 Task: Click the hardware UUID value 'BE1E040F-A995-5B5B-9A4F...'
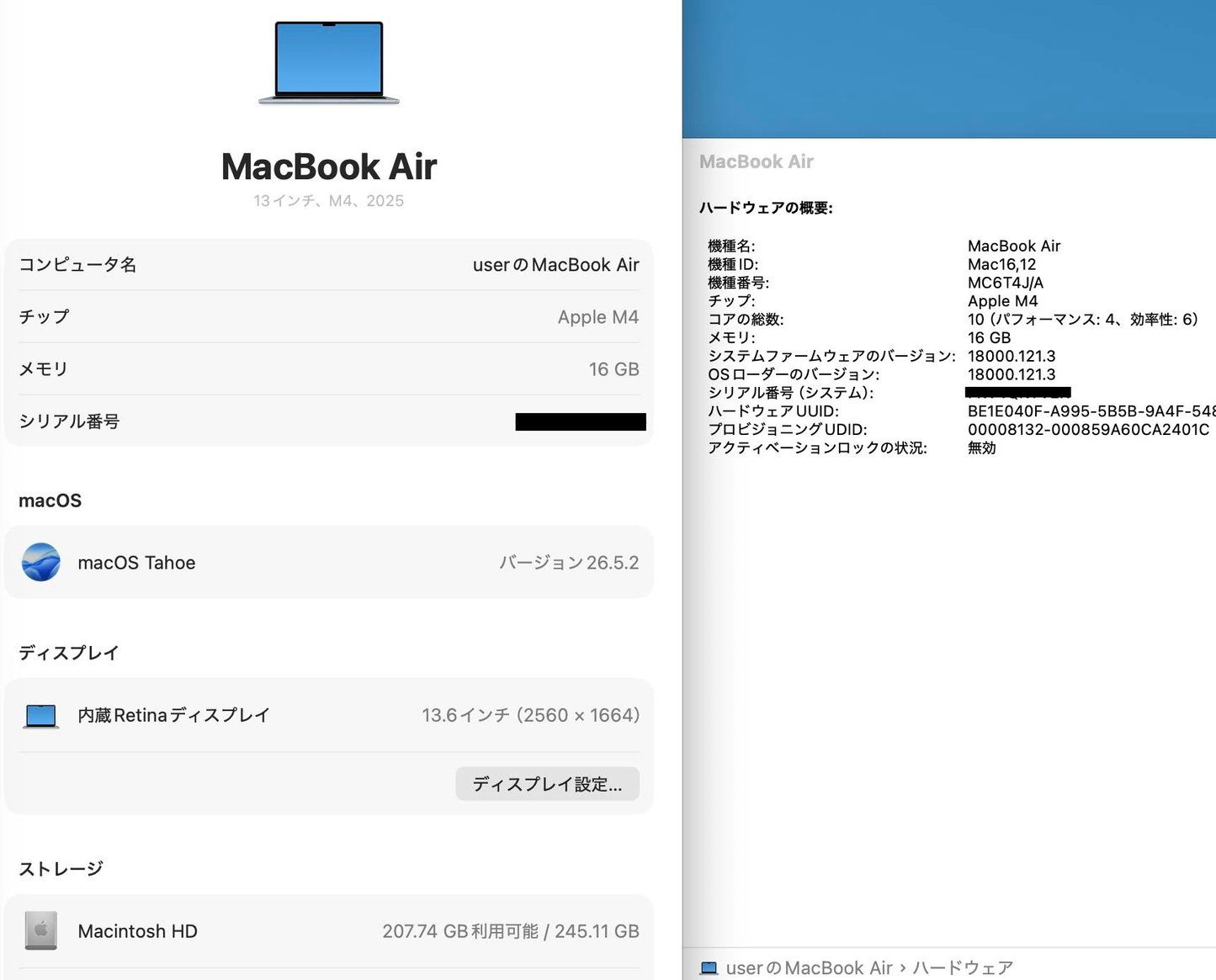pos(1091,411)
